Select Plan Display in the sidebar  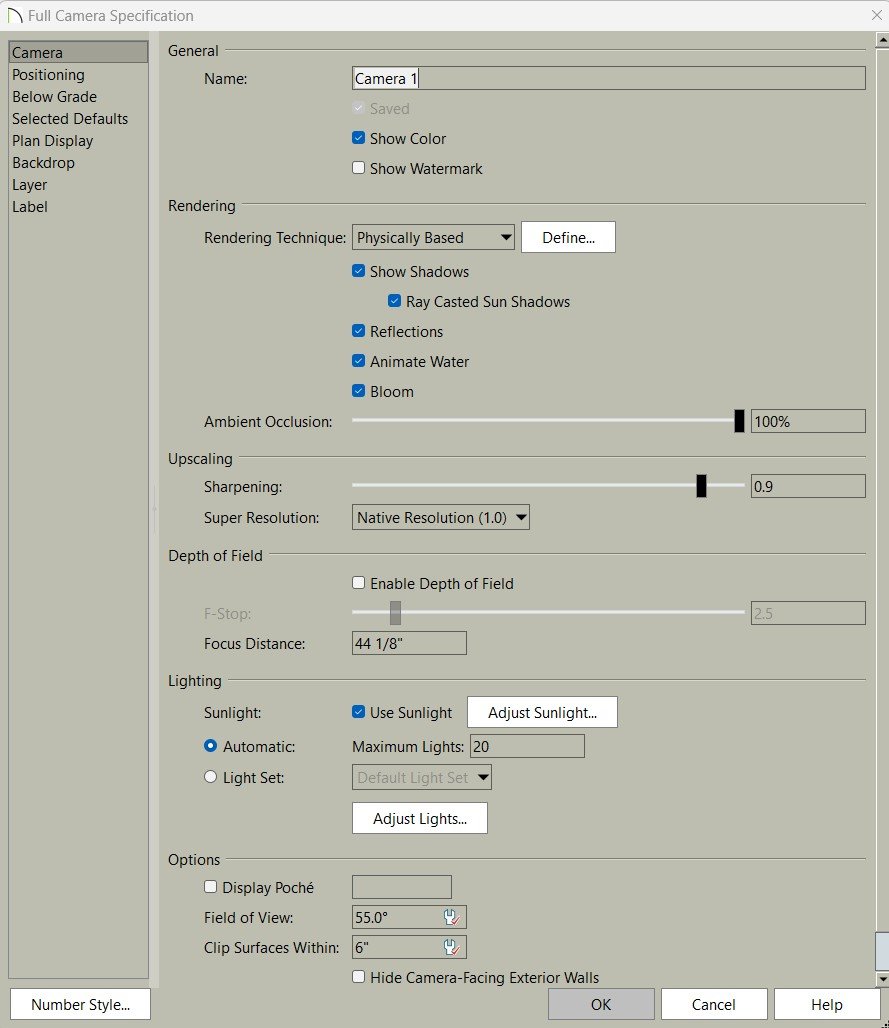(x=52, y=141)
